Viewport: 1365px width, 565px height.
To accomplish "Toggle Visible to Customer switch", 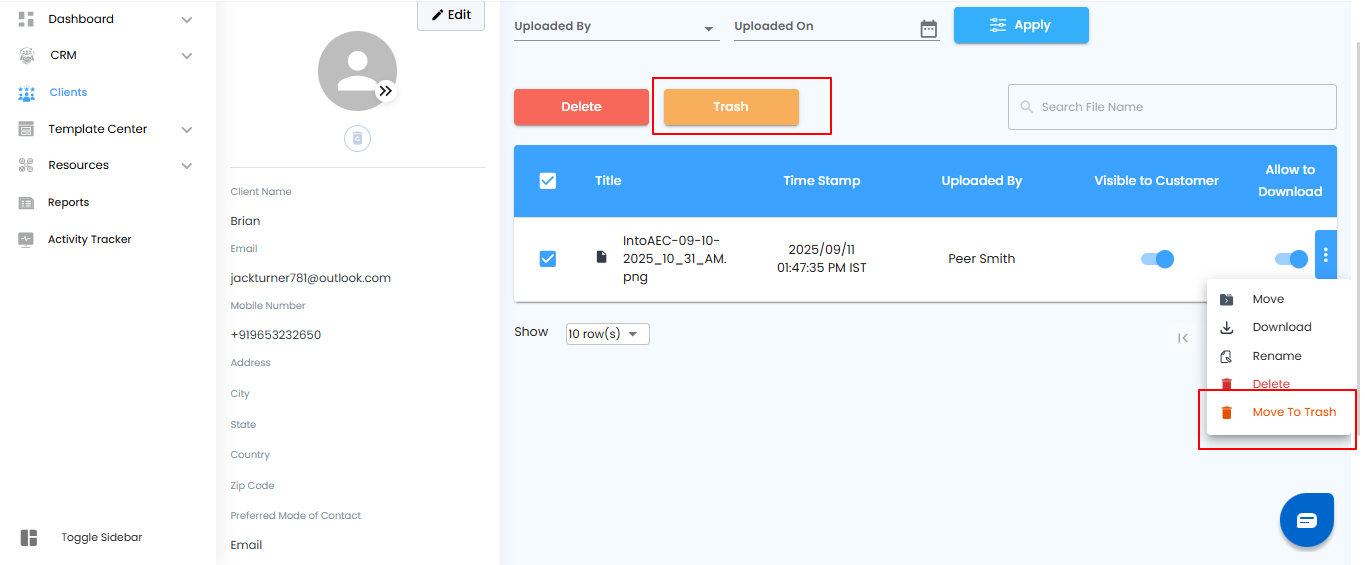I will [x=1157, y=259].
